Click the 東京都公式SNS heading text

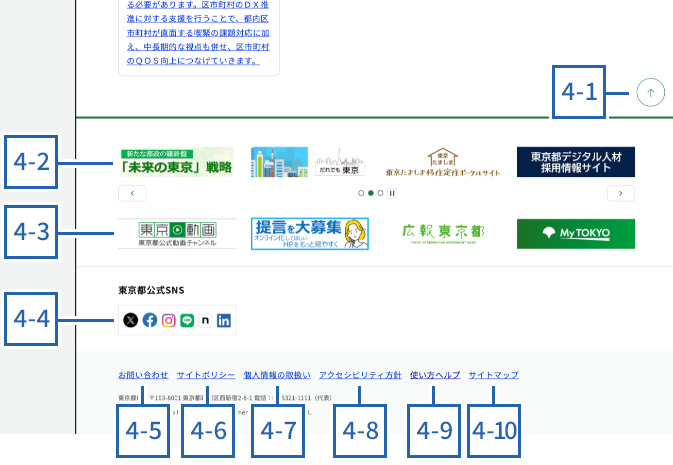point(151,290)
